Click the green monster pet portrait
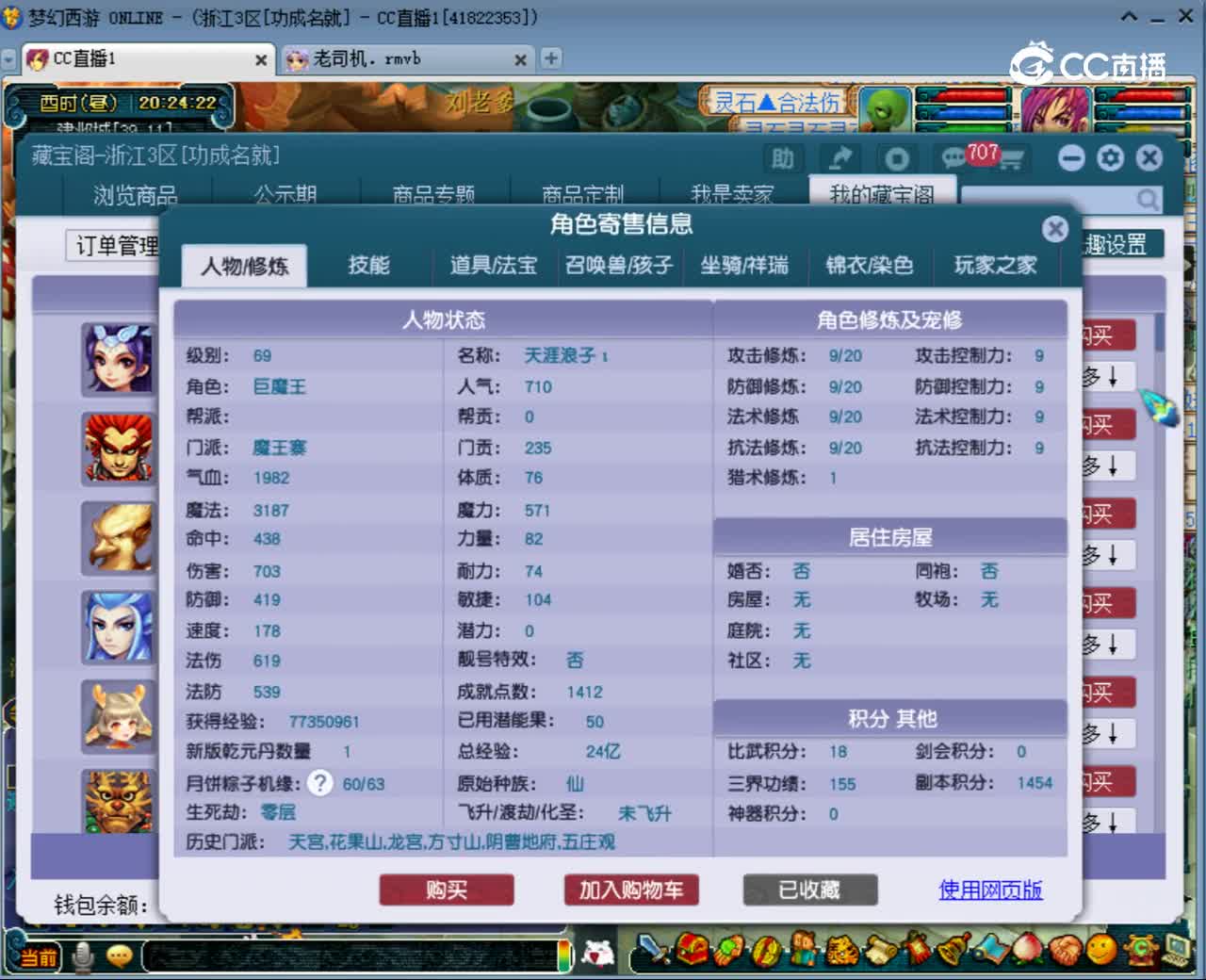The height and width of the screenshot is (980, 1206). tap(885, 109)
